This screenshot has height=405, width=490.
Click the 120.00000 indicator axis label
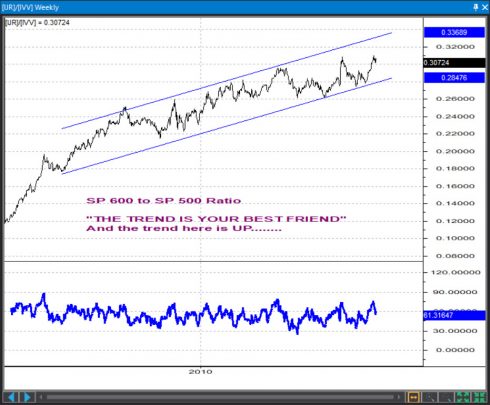(x=456, y=272)
